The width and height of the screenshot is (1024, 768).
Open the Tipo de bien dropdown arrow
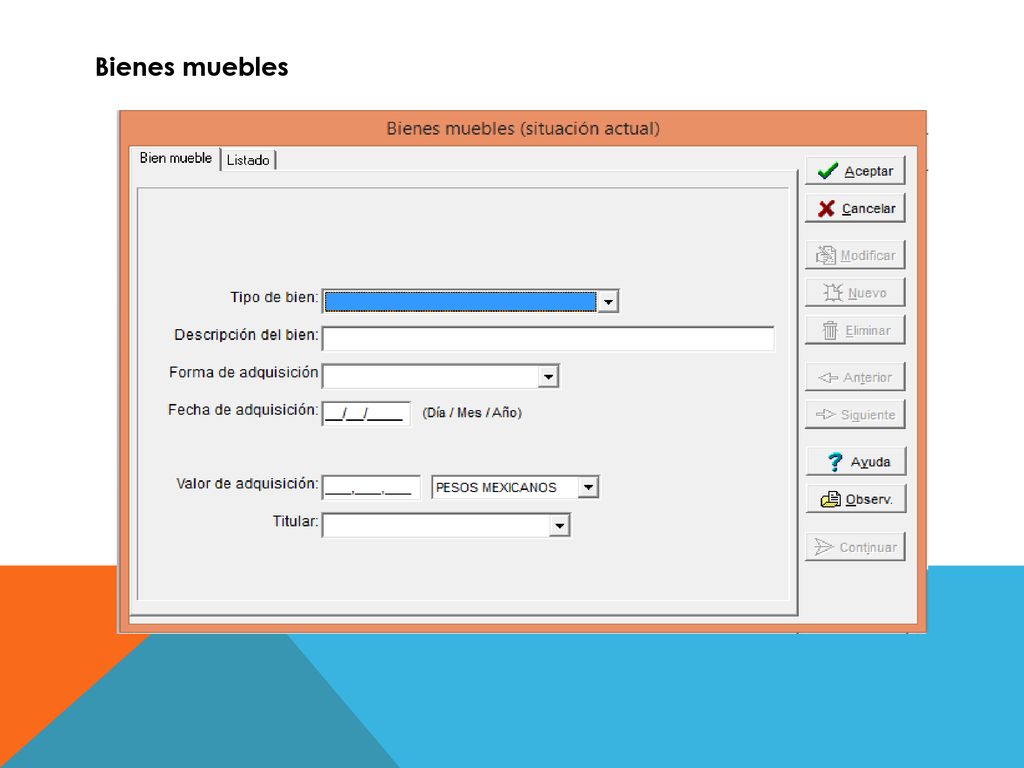tap(608, 302)
